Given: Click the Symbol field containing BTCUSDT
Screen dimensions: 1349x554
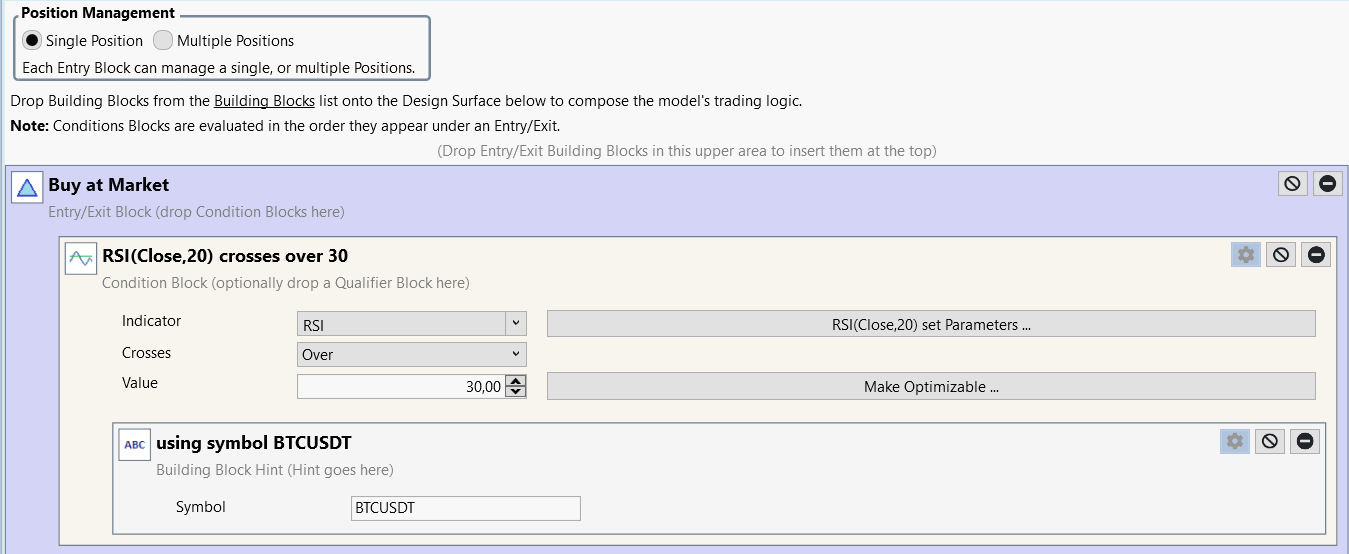Looking at the screenshot, I should 465,508.
